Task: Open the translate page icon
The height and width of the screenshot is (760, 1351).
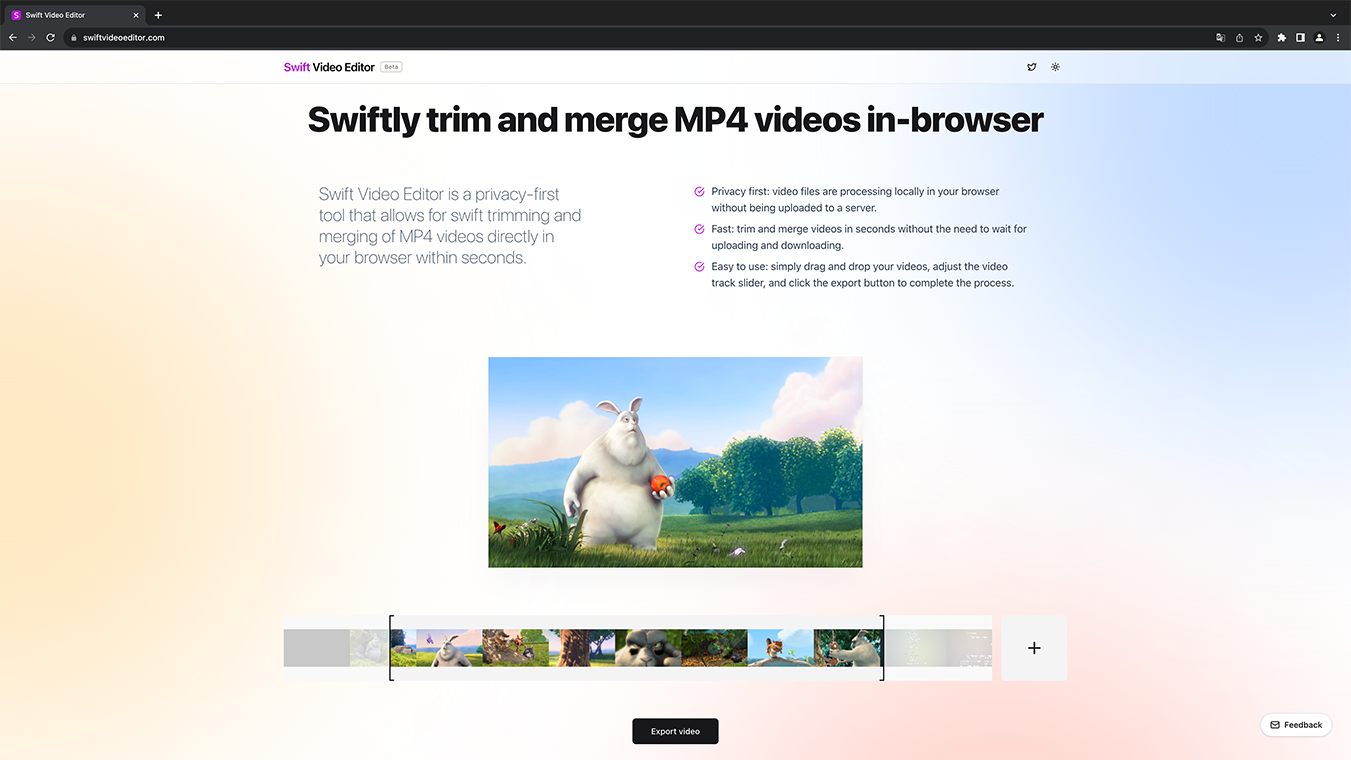Action: coord(1220,37)
